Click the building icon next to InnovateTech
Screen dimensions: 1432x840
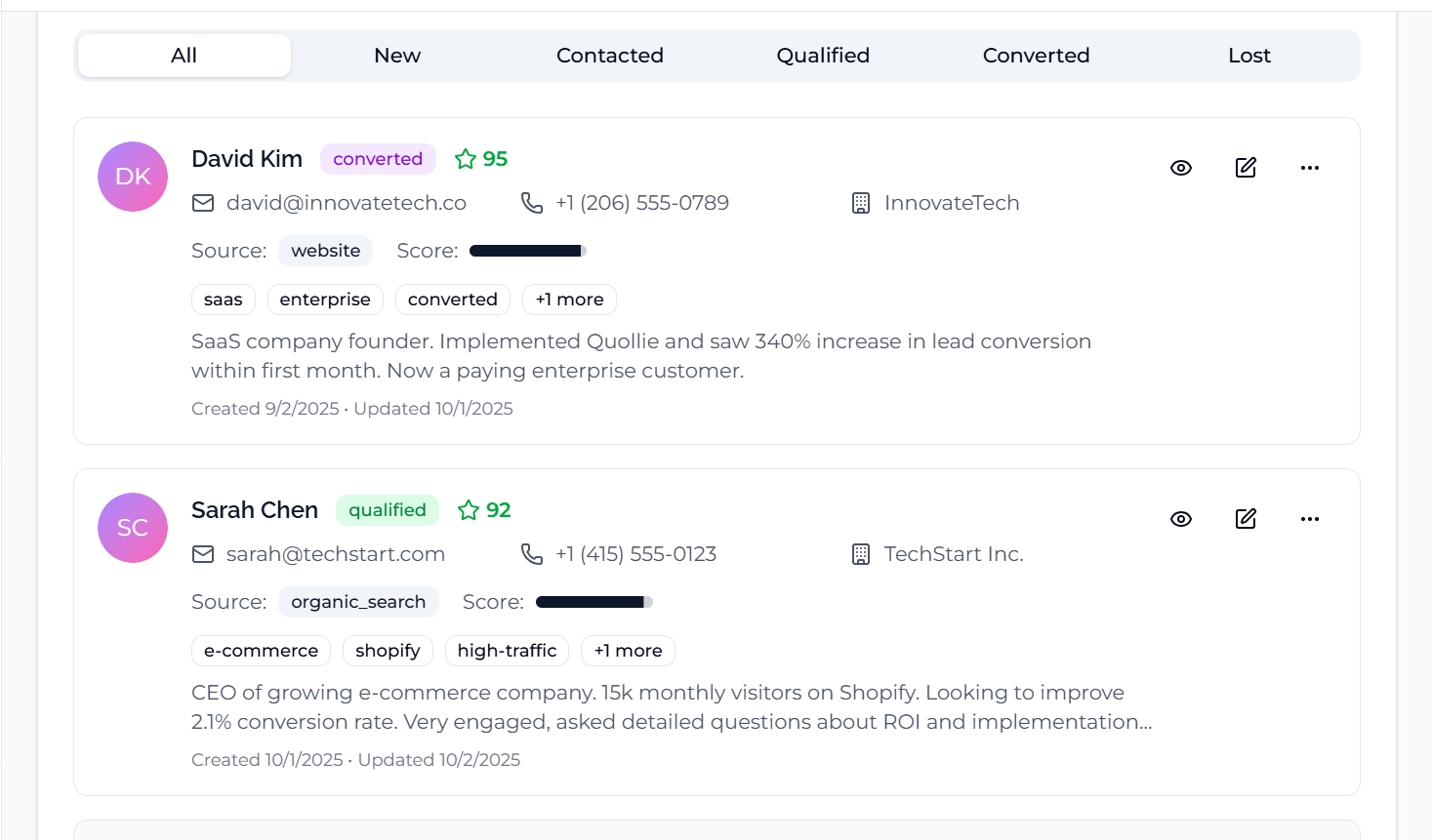point(861,203)
